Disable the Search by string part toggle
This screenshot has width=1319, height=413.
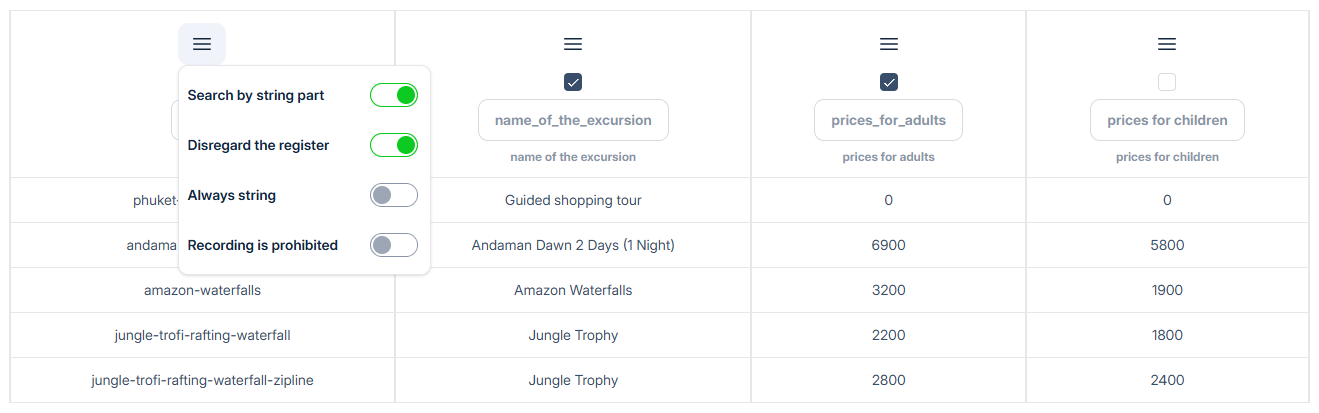coord(393,95)
